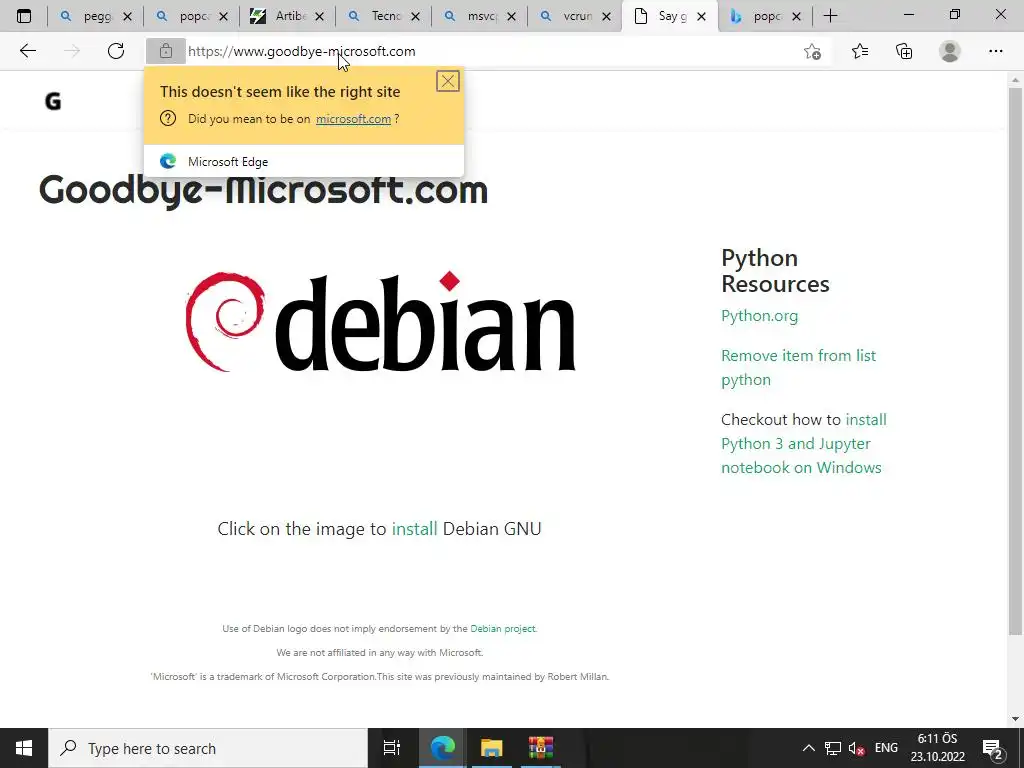
Task: Close the 'Tecno' tab
Action: (x=415, y=16)
